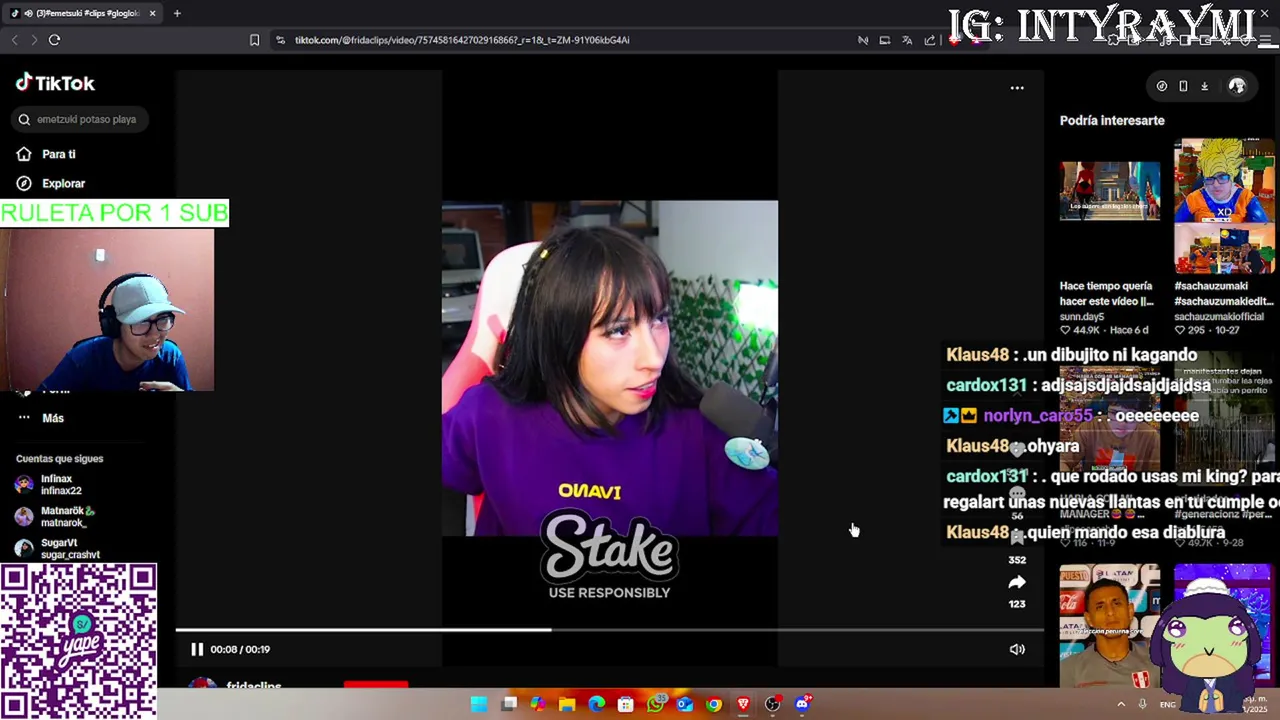This screenshot has height=720, width=1280.
Task: Open sachauzumakiofficial author name
Action: (1219, 316)
